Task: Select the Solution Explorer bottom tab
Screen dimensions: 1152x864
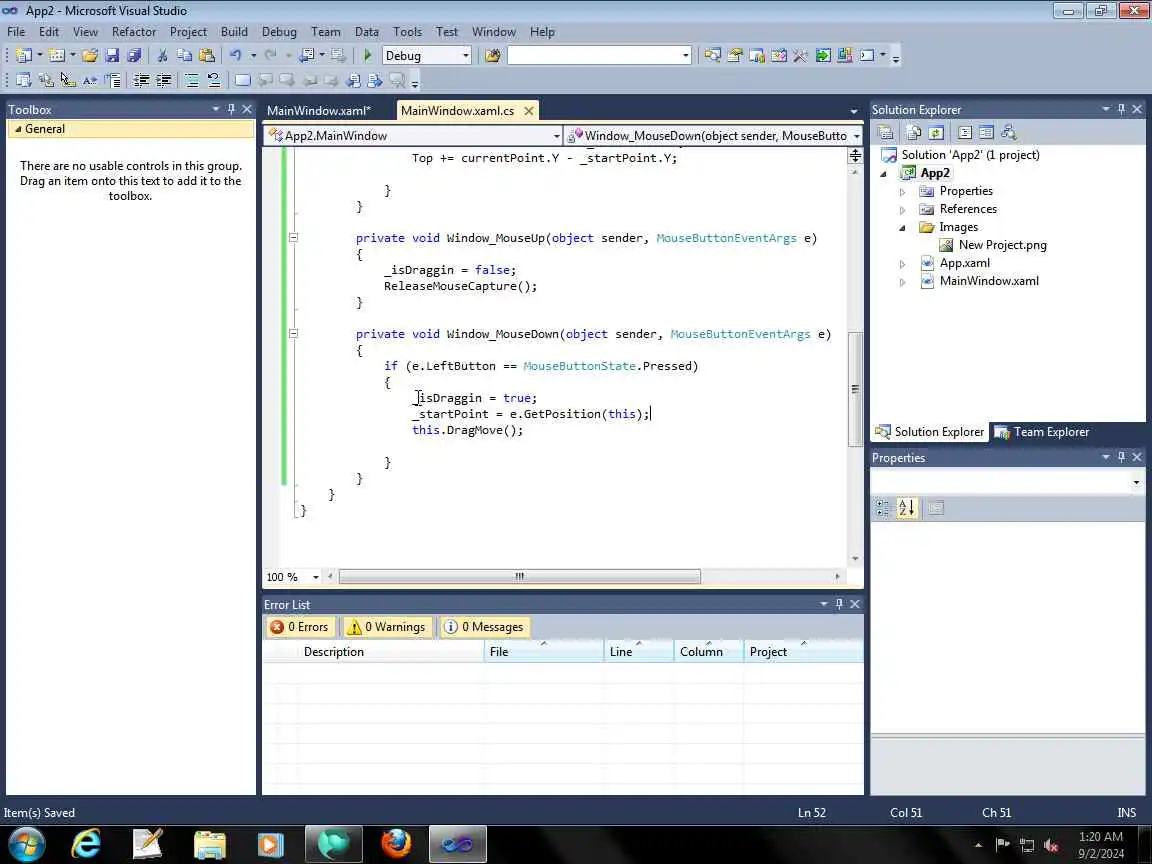Action: coord(930,432)
